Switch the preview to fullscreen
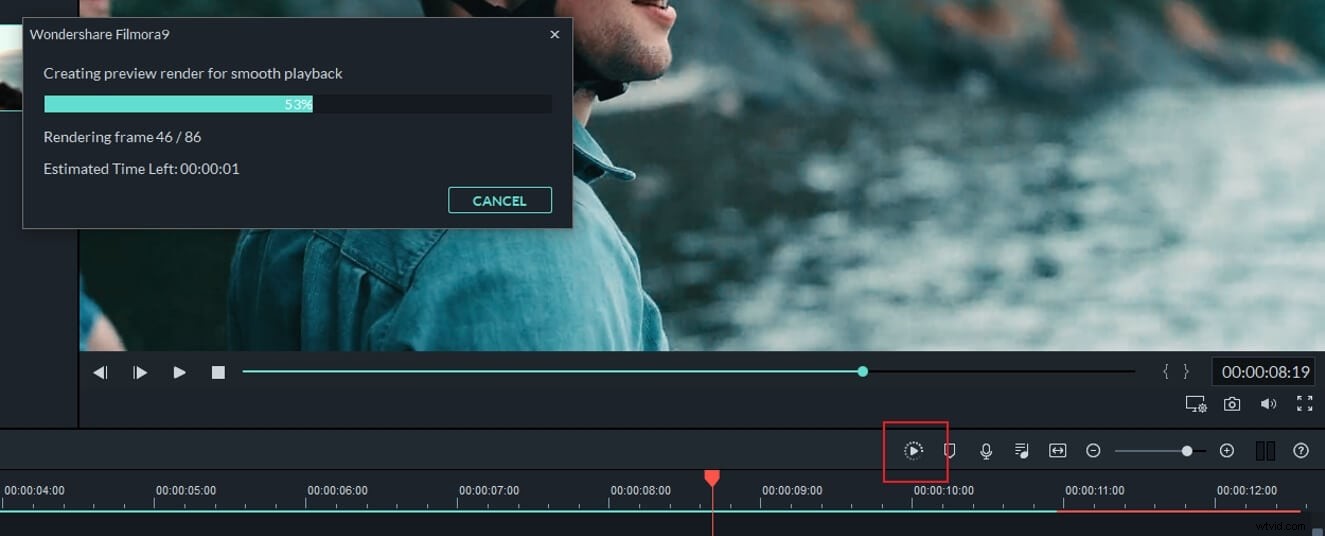This screenshot has height=536, width=1325. click(x=1304, y=404)
